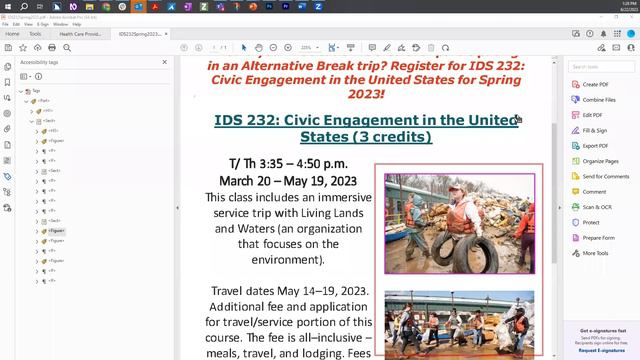The image size is (640, 360).
Task: Open Create PDF tool
Action: pos(590,84)
